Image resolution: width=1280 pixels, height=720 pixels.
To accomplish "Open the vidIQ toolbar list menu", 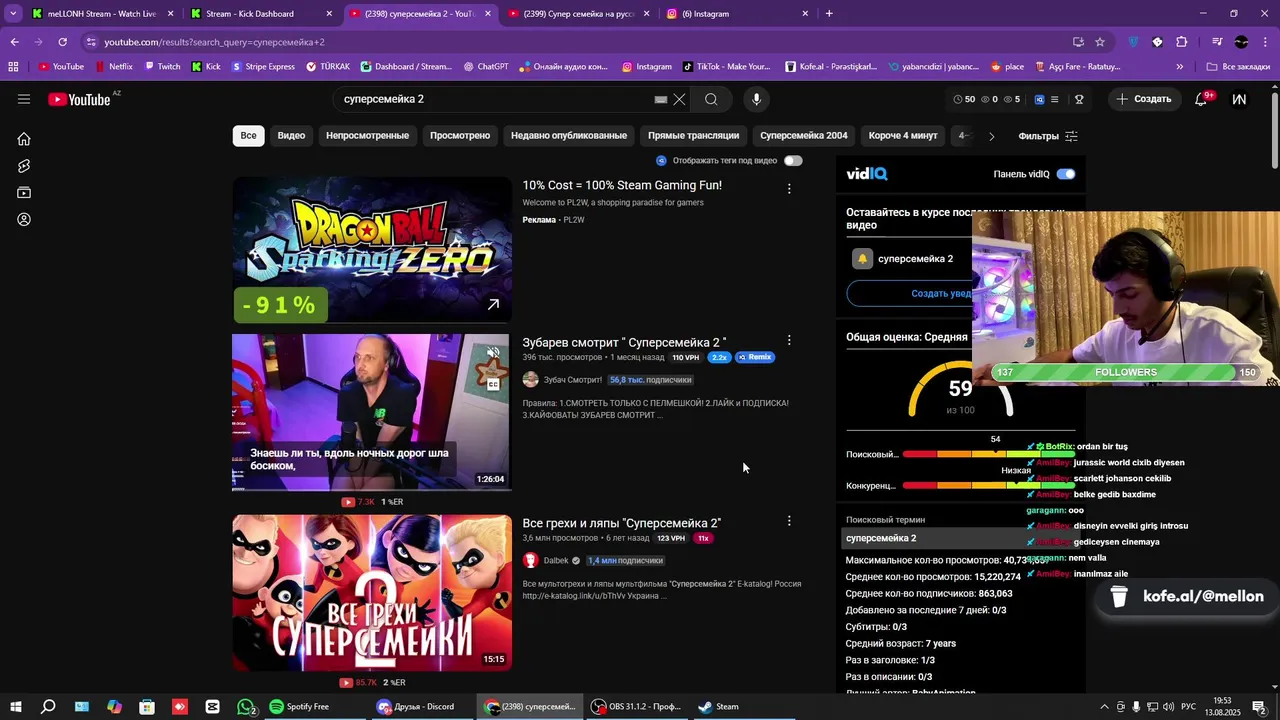I will (x=1056, y=99).
